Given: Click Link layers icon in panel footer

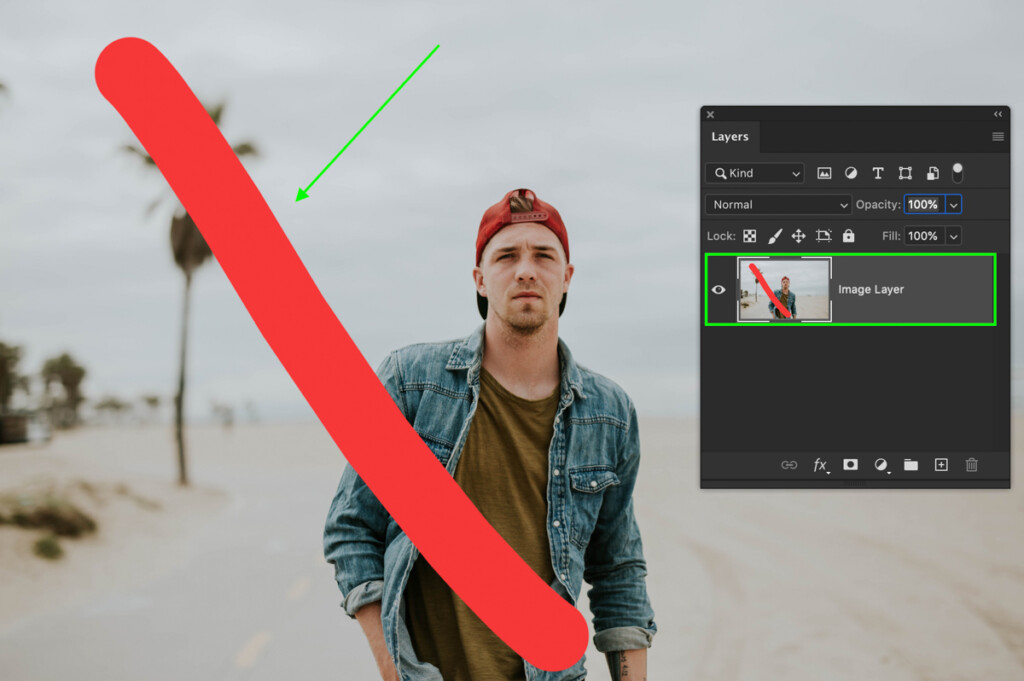Looking at the screenshot, I should pos(789,465).
